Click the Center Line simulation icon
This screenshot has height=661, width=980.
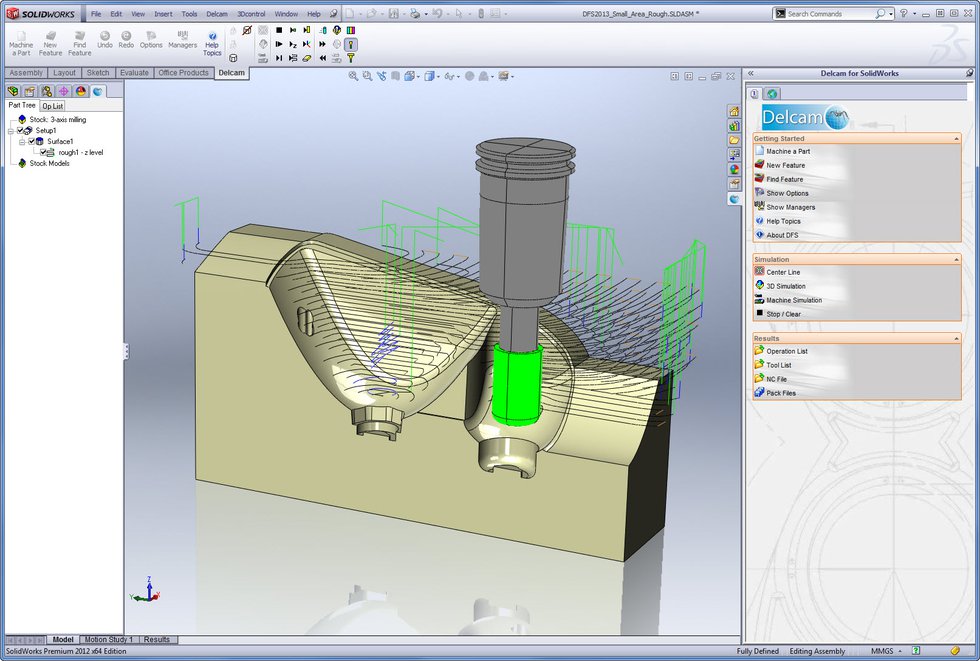(x=762, y=272)
